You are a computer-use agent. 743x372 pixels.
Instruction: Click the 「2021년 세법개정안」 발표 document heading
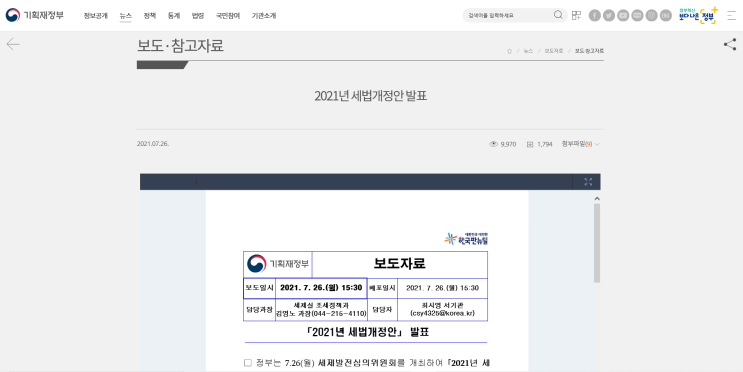[367, 332]
